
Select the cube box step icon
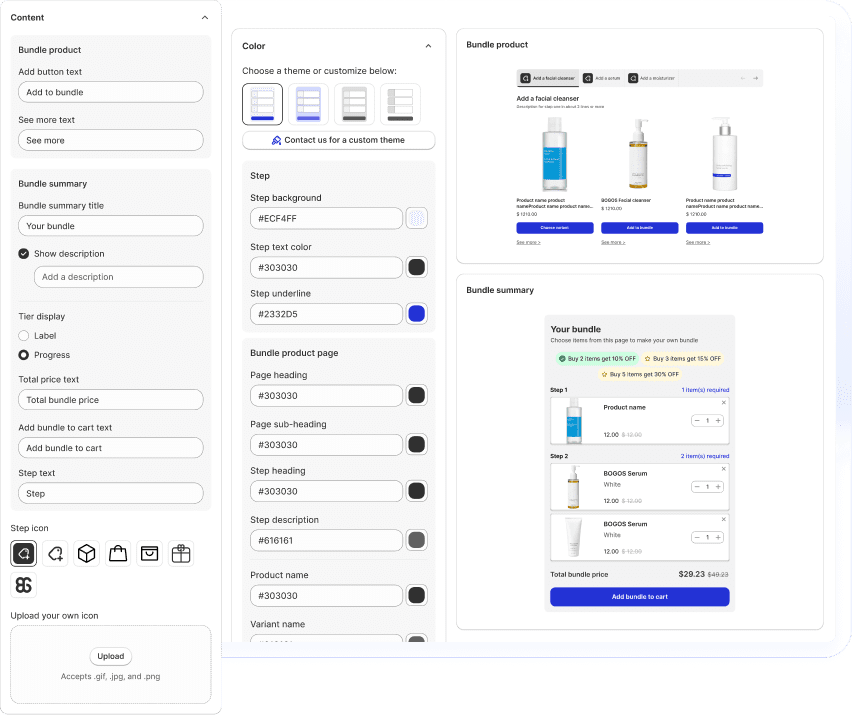(87, 553)
